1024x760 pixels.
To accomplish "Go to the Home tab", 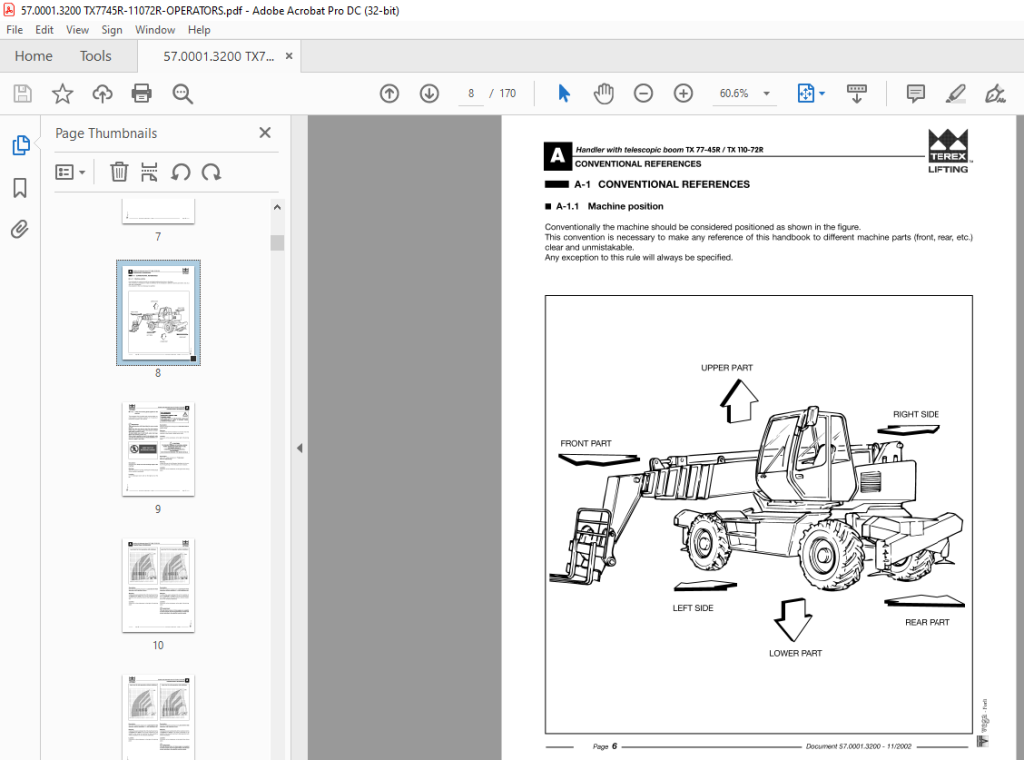I will [x=33, y=56].
